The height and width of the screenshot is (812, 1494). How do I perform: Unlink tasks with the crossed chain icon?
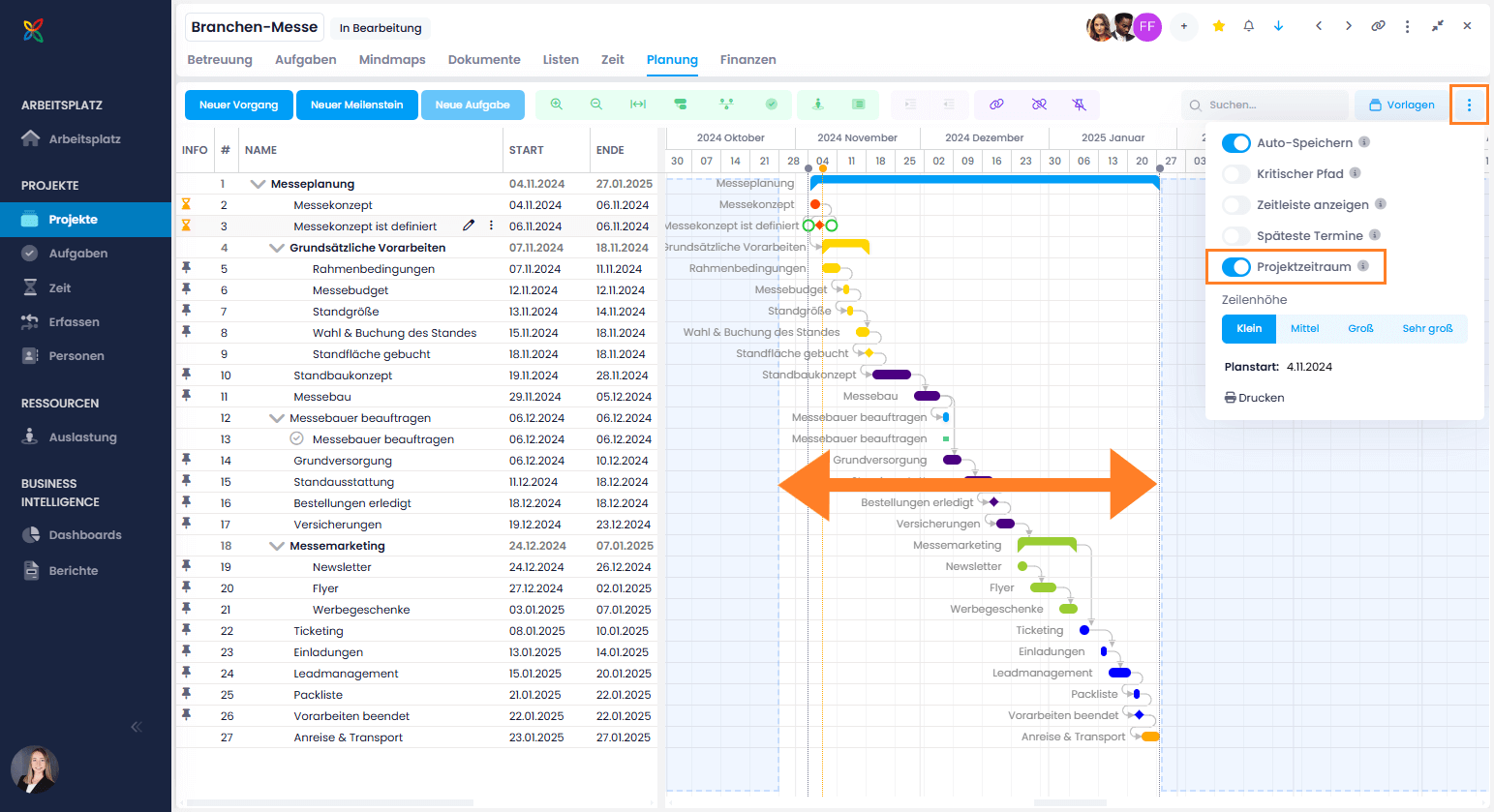click(1039, 105)
